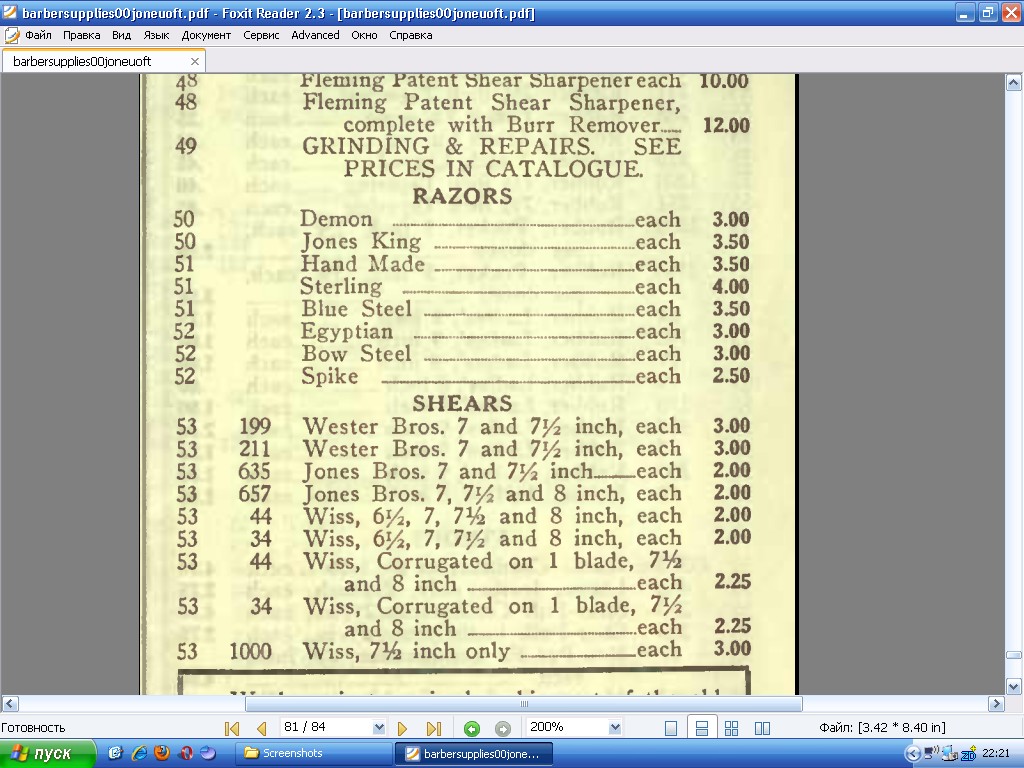Open the Файл menu
This screenshot has height=768, width=1024.
coord(38,35)
